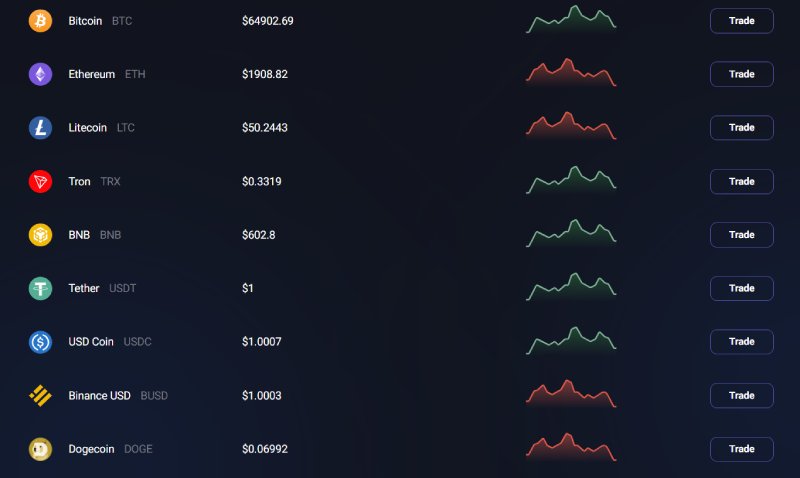Select the white BNB coin name
This screenshot has width=800, height=478.
coord(79,235)
